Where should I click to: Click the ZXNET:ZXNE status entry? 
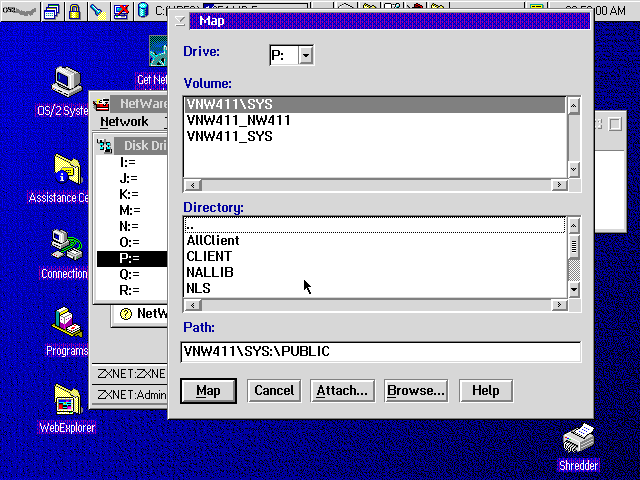click(130, 374)
